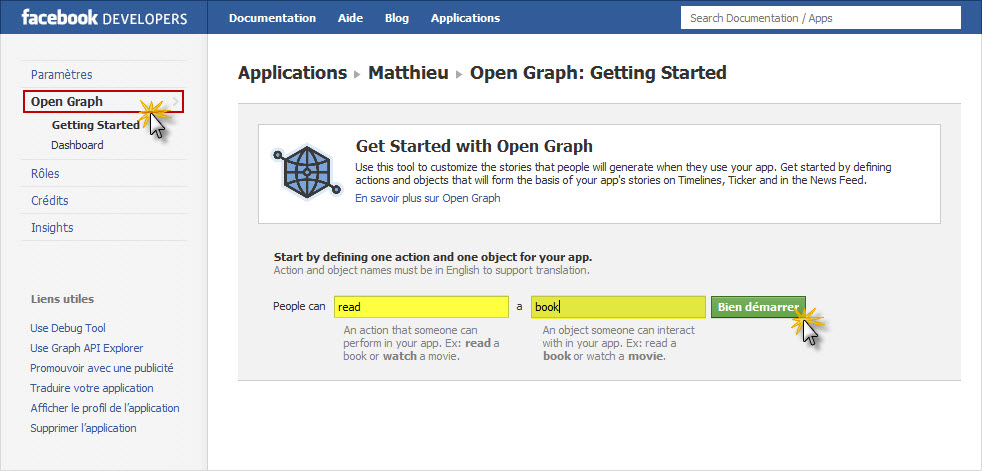The image size is (982, 471).
Task: Focus the action field containing "read"
Action: coord(421,307)
